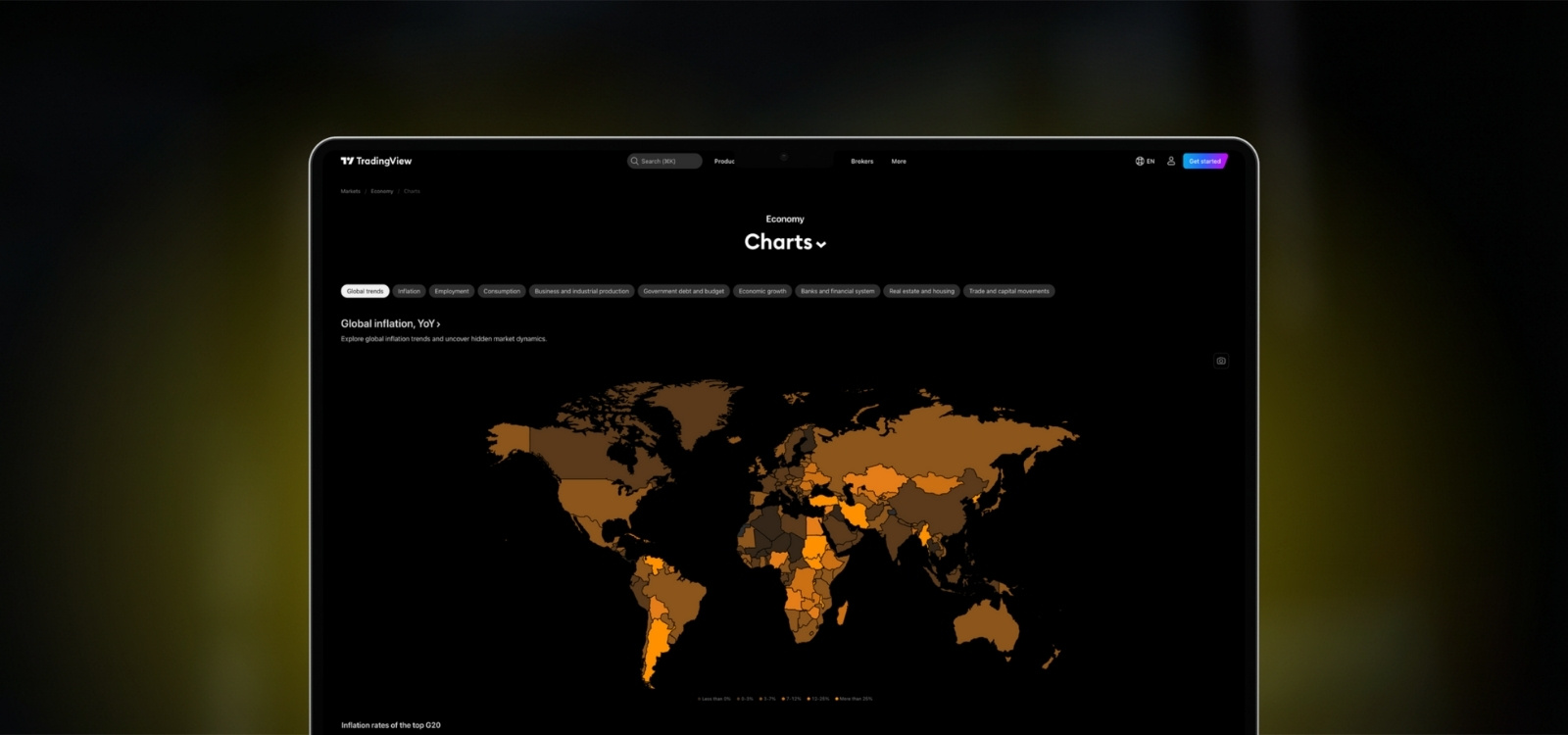This screenshot has height=735, width=1568.
Task: Click the search magnifier icon
Action: tap(635, 161)
